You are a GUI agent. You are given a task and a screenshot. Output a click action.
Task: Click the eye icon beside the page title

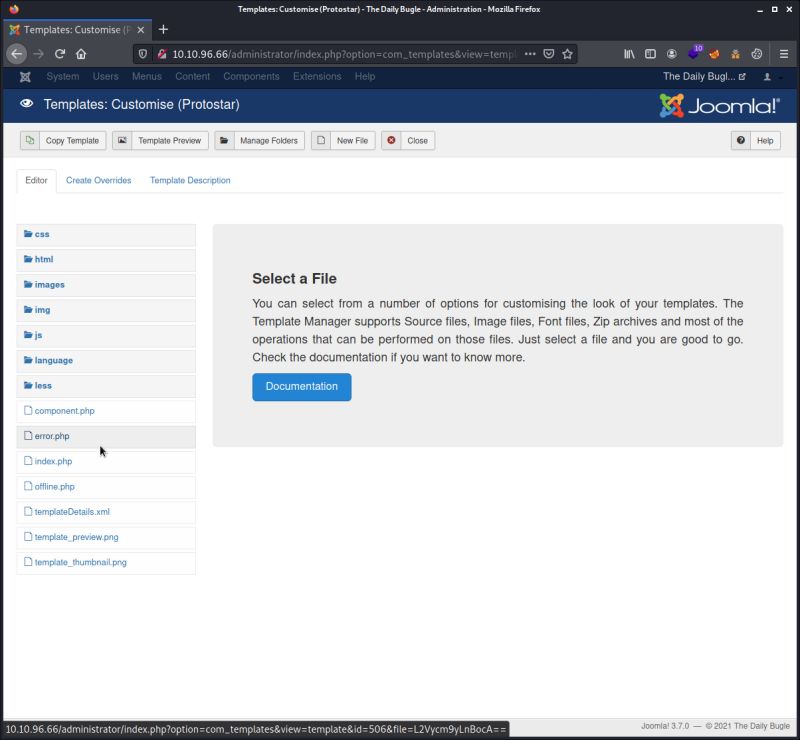coord(26,103)
